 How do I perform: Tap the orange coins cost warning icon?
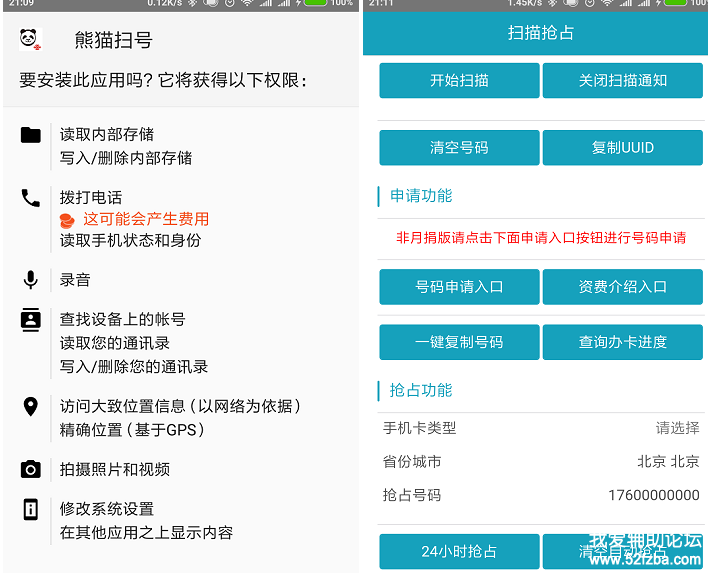tap(67, 220)
